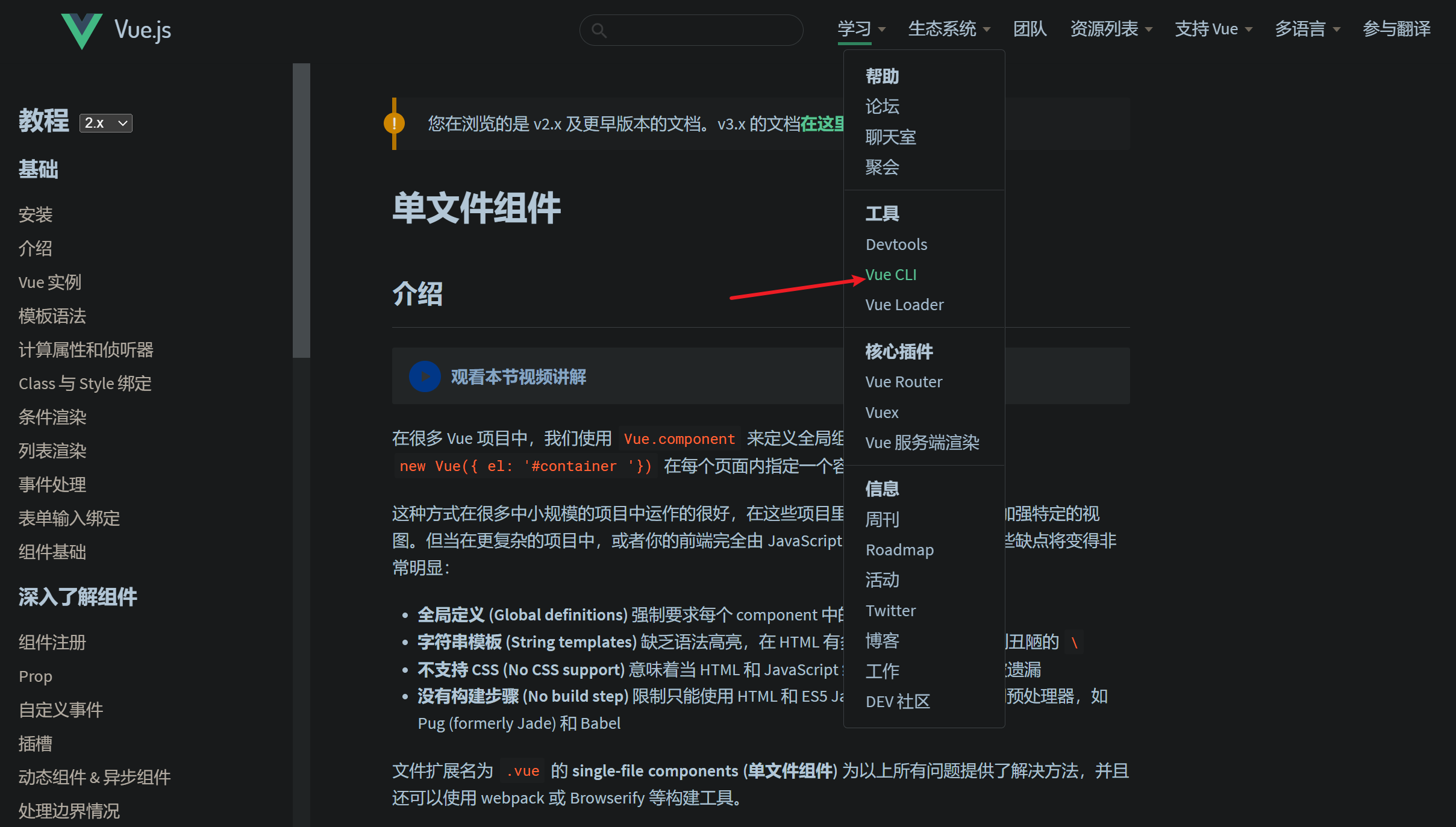Open 自定义事件 sidebar entry
The height and width of the screenshot is (827, 1456).
[61, 710]
